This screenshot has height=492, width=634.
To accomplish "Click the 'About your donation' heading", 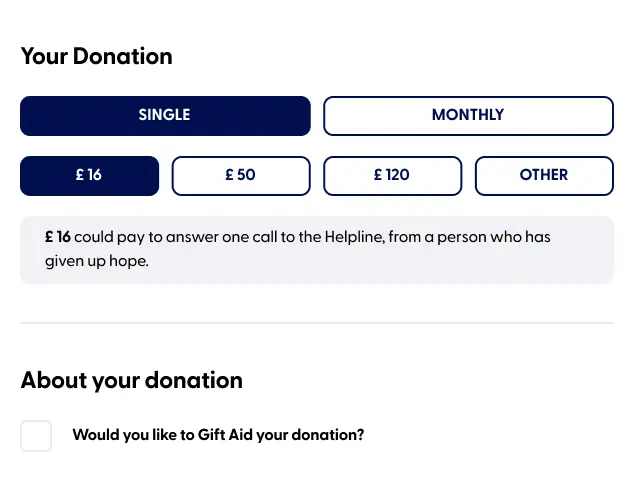I will [131, 380].
